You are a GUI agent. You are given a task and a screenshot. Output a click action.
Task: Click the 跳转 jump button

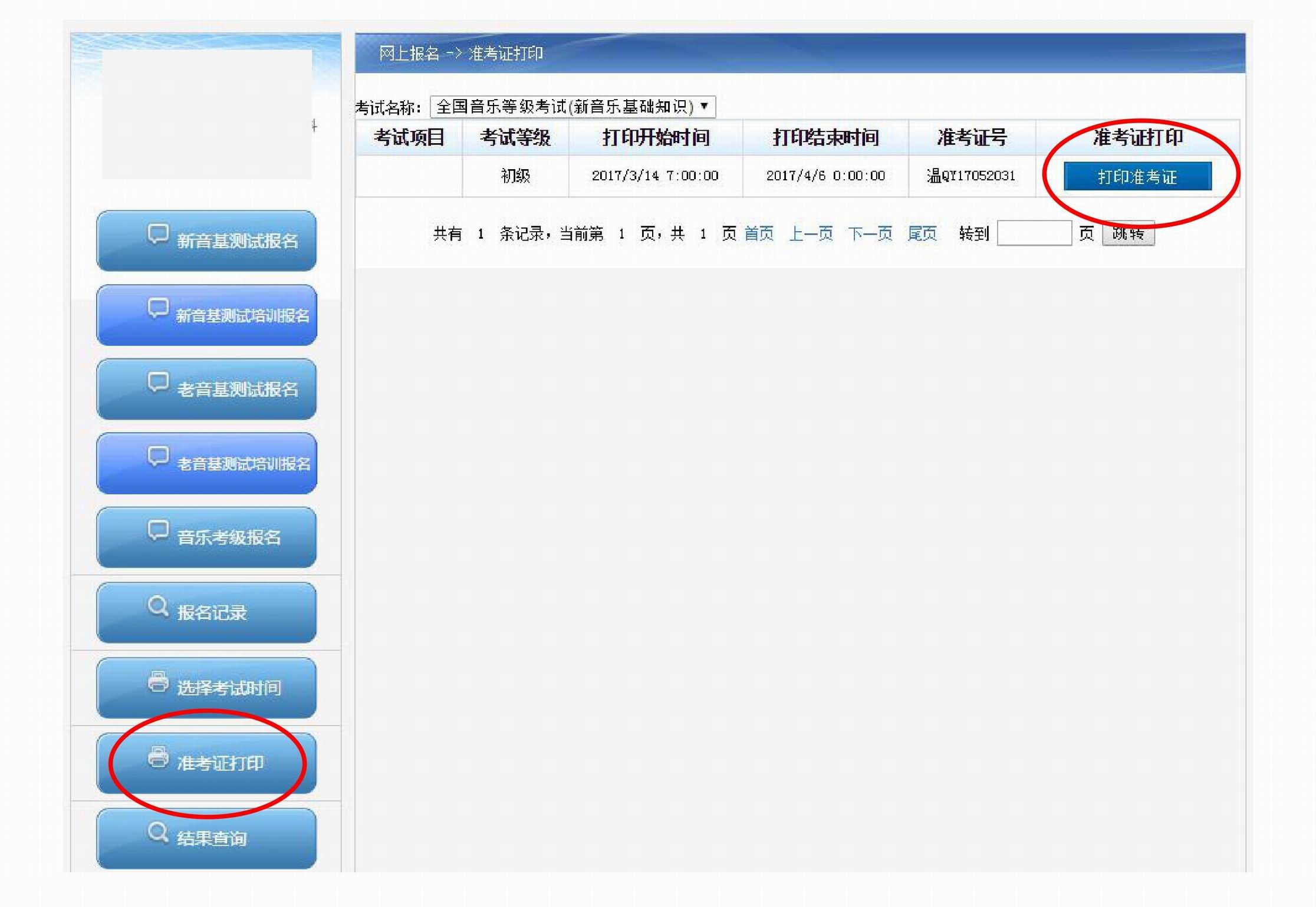1128,233
